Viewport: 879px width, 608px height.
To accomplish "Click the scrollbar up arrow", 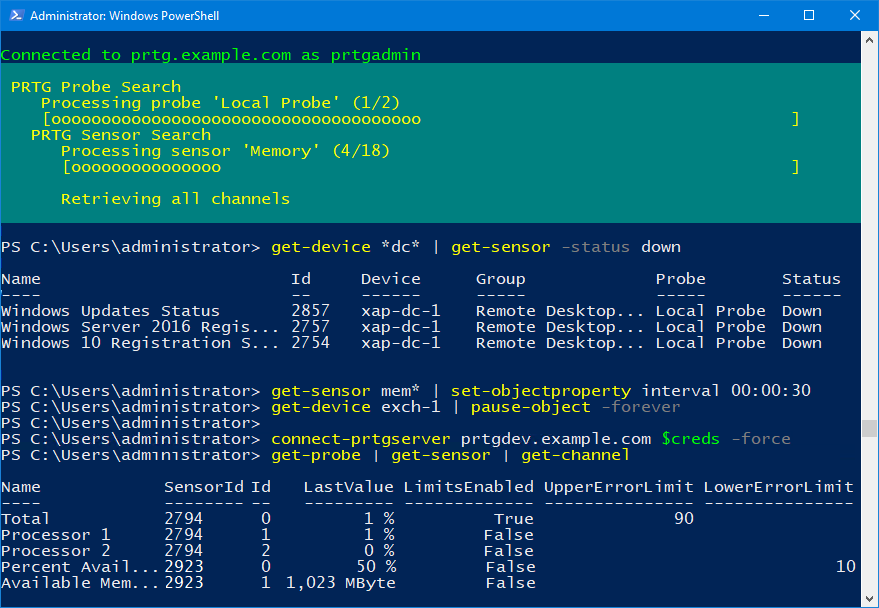I will pos(869,40).
